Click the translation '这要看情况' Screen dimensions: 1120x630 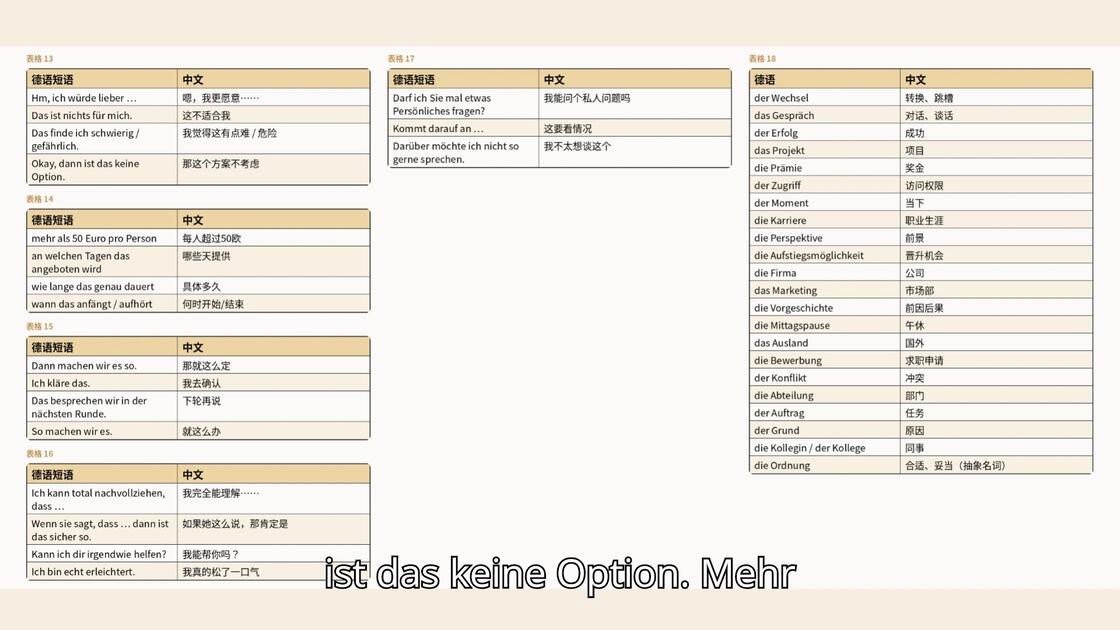tap(568, 129)
